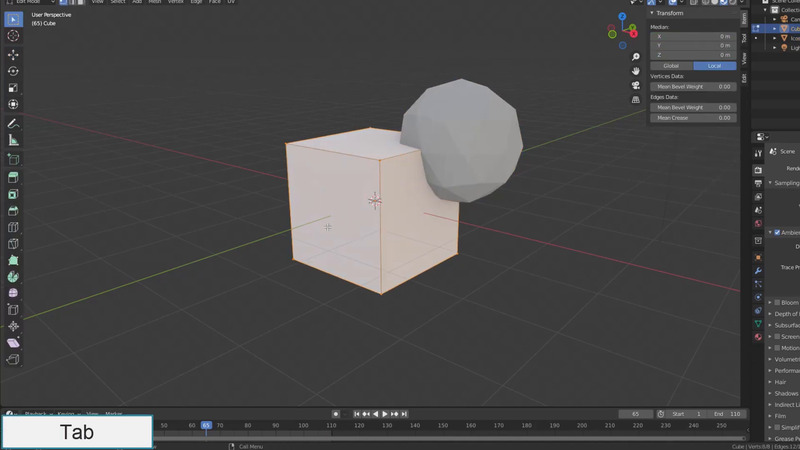Choose the Annotate pencil tool
Viewport: 800px width, 450px height.
pos(13,123)
